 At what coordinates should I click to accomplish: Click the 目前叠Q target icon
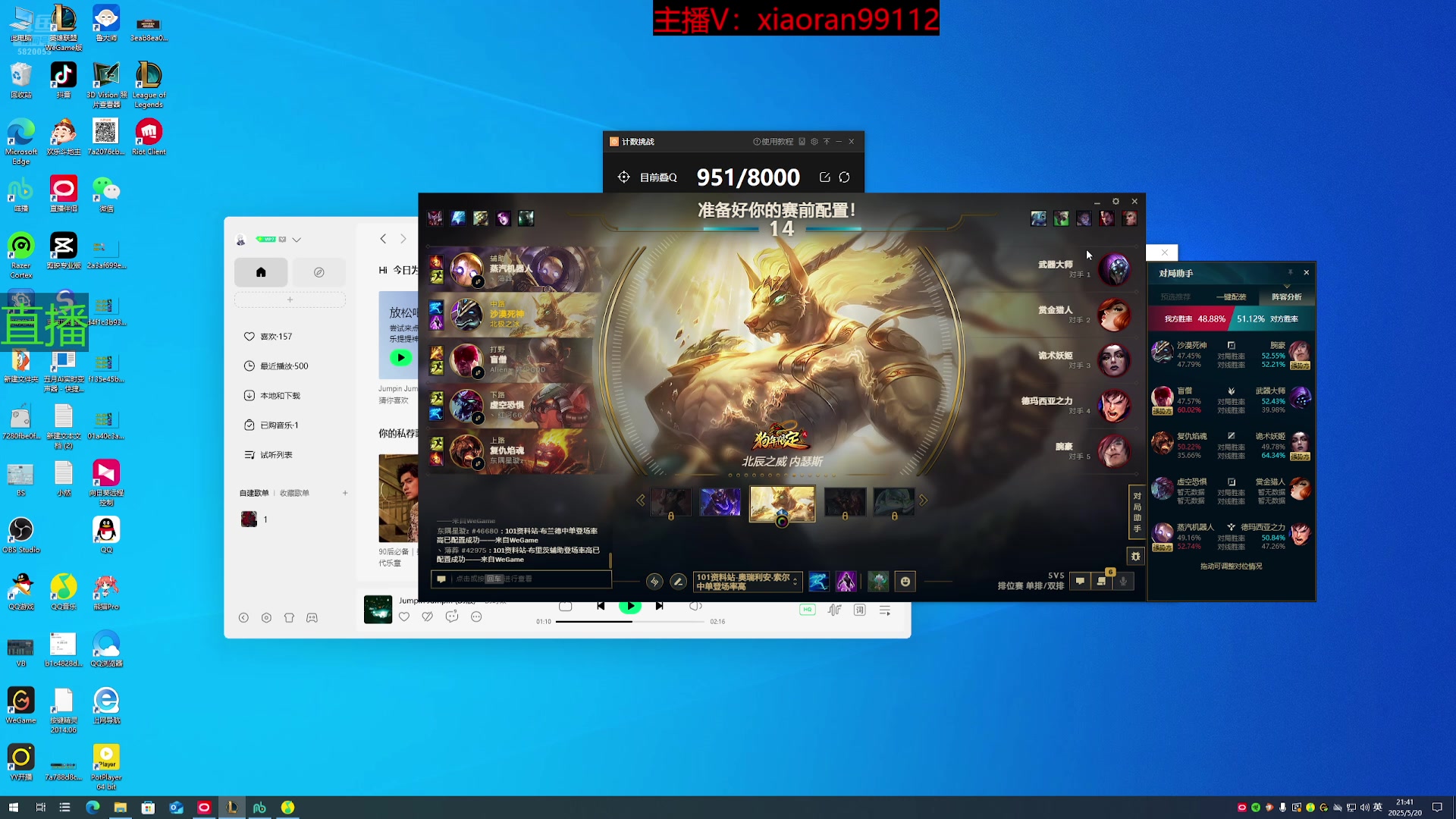pyautogui.click(x=623, y=177)
